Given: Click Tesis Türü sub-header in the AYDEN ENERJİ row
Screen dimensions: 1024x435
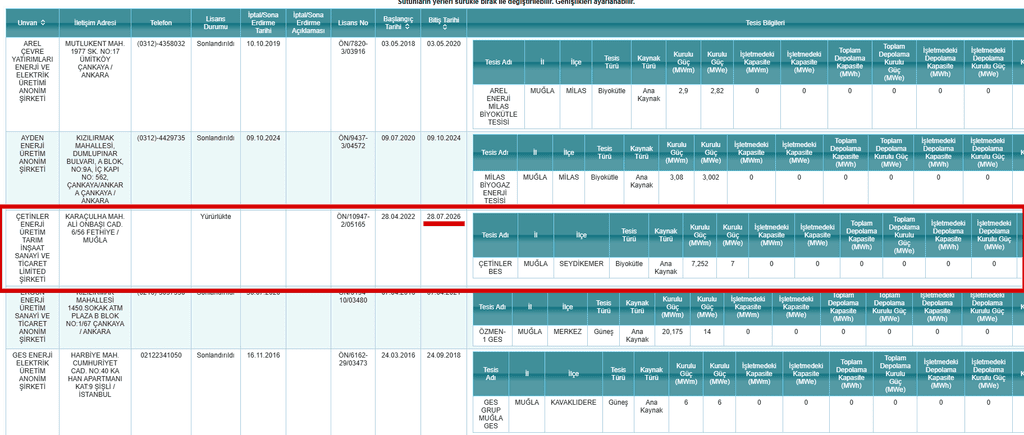Looking at the screenshot, I should coord(605,152).
